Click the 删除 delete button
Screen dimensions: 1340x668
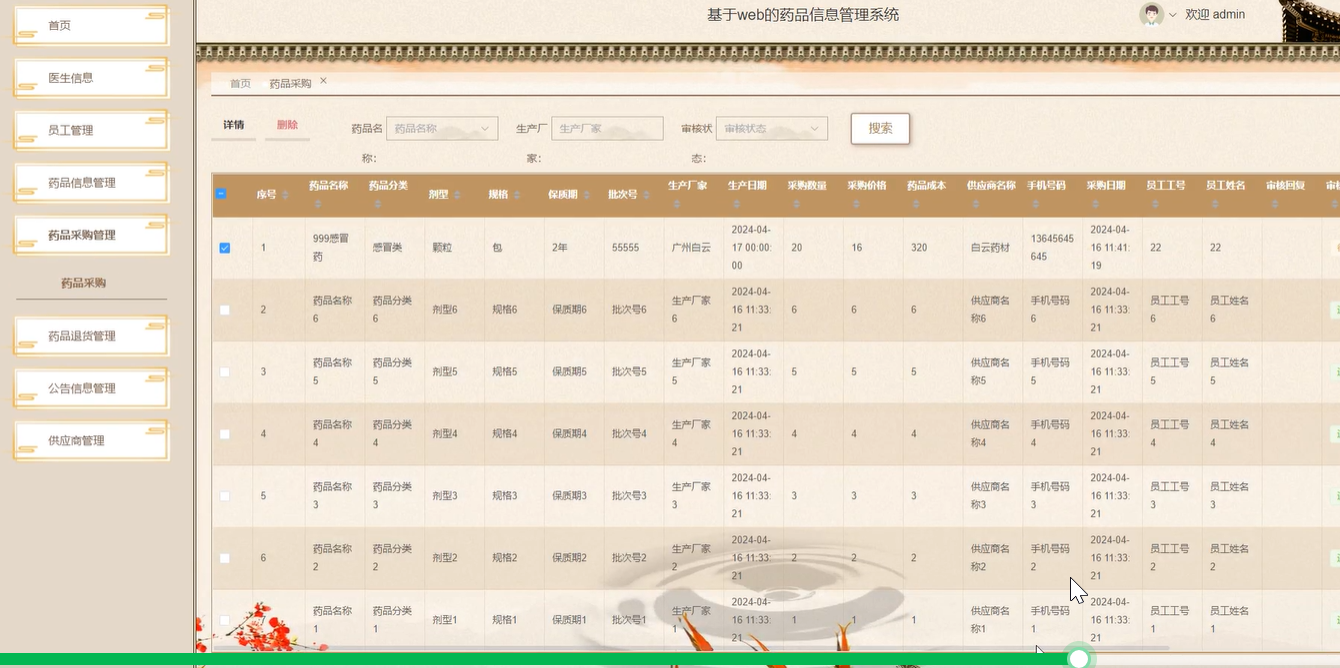pyautogui.click(x=287, y=125)
